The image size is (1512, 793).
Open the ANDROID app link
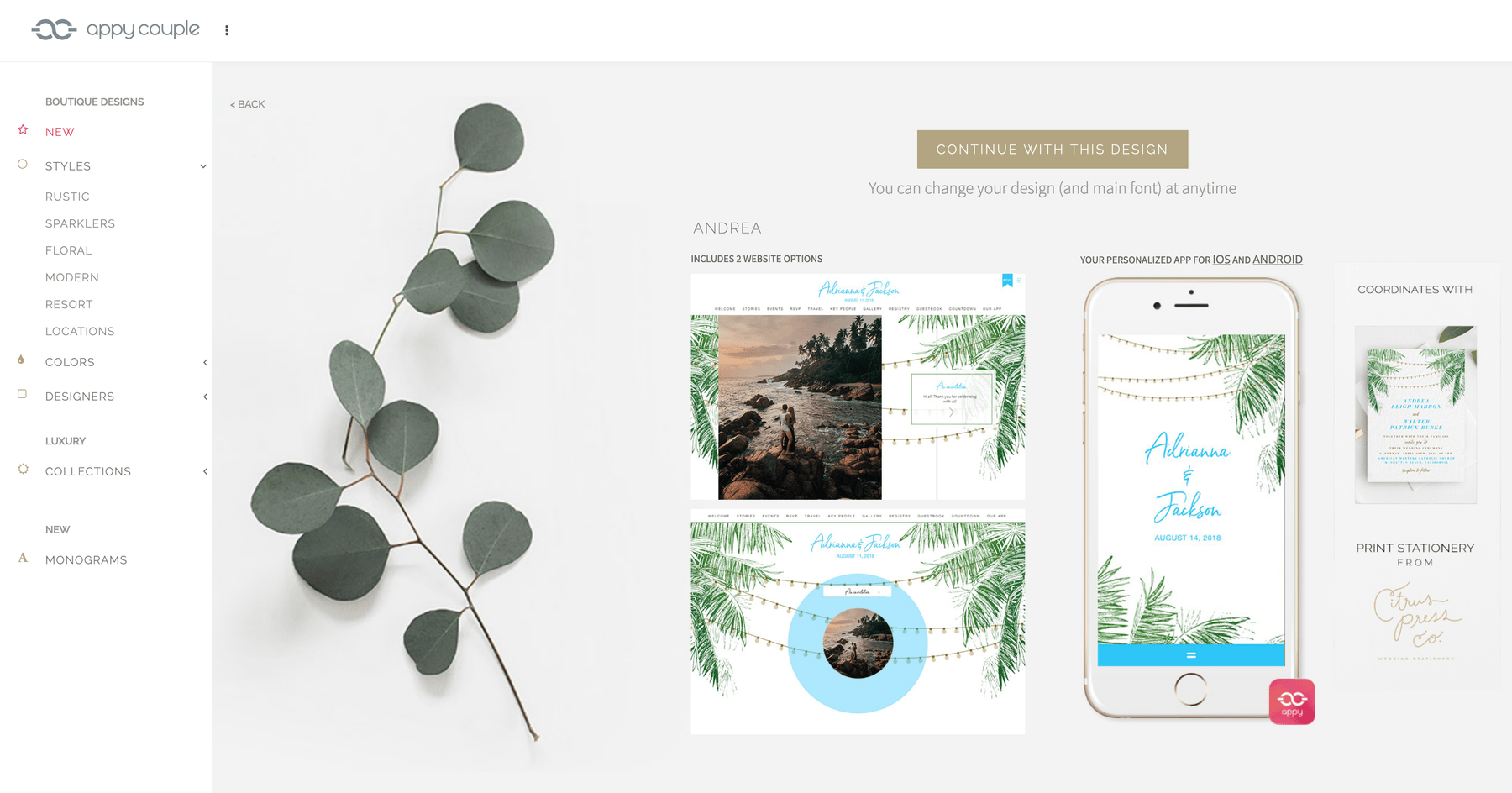click(x=1278, y=260)
